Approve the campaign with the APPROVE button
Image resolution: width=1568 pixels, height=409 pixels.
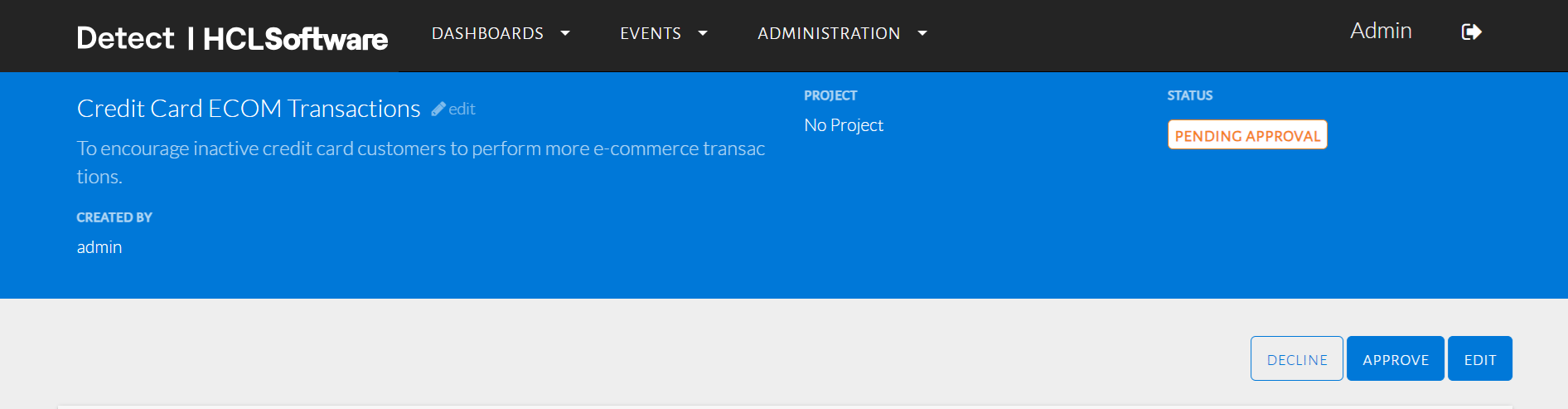click(1396, 359)
